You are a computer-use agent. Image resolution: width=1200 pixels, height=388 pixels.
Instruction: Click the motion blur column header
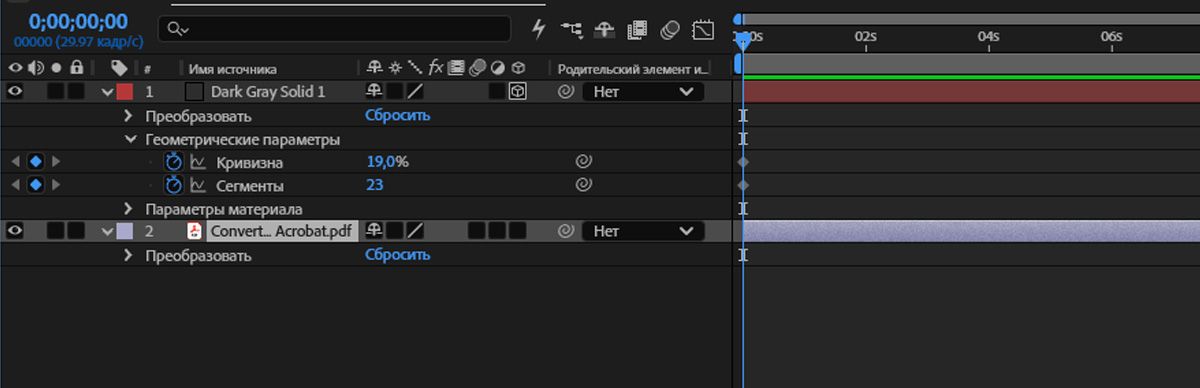(x=477, y=68)
